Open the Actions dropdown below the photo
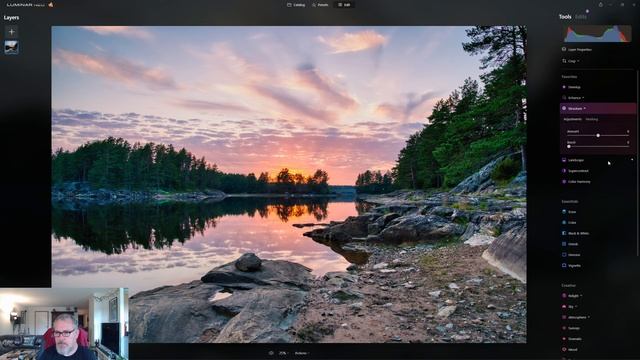 (302, 353)
